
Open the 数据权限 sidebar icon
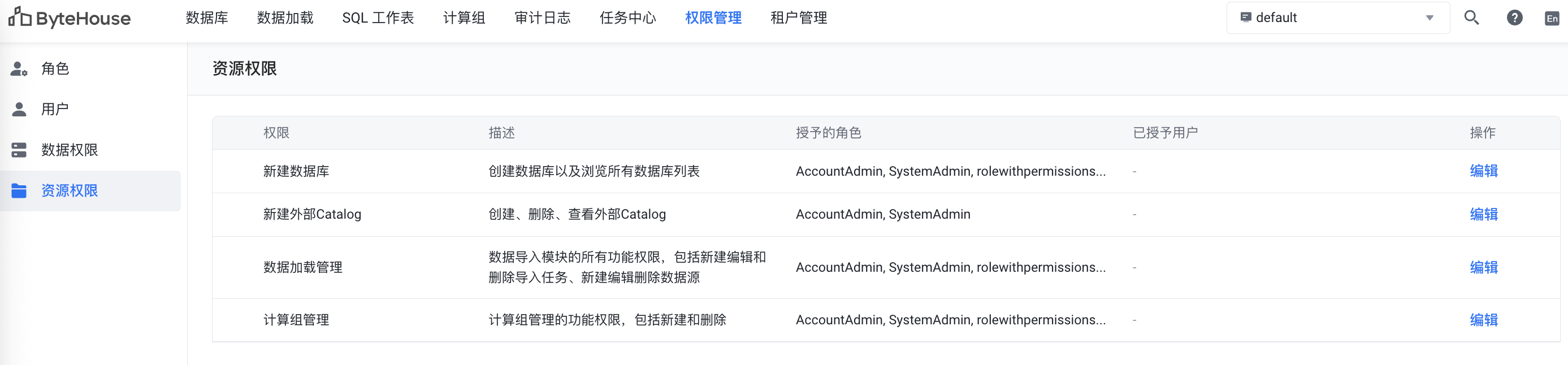tap(19, 150)
